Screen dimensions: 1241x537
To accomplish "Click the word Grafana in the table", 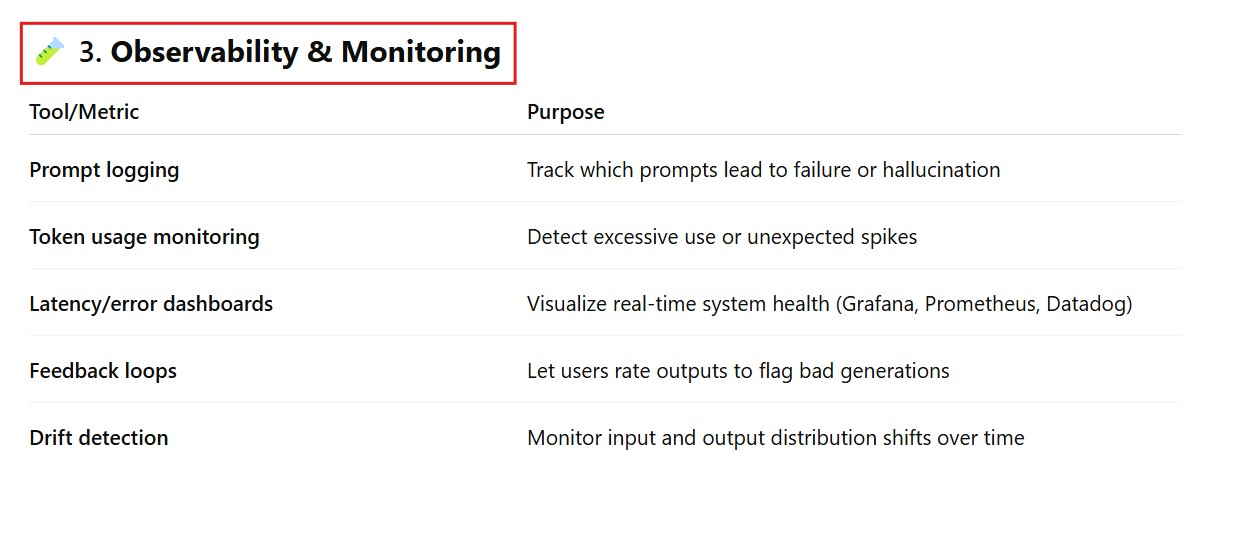I will tap(876, 304).
